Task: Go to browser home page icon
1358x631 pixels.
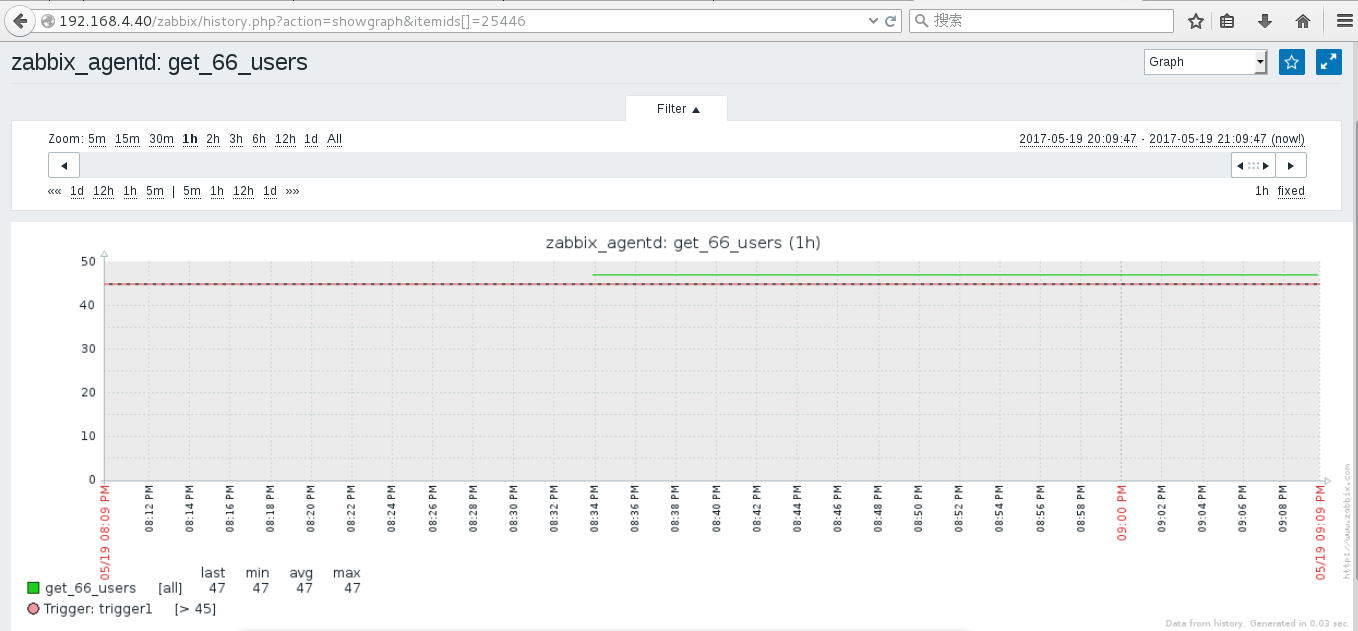Action: [1302, 21]
